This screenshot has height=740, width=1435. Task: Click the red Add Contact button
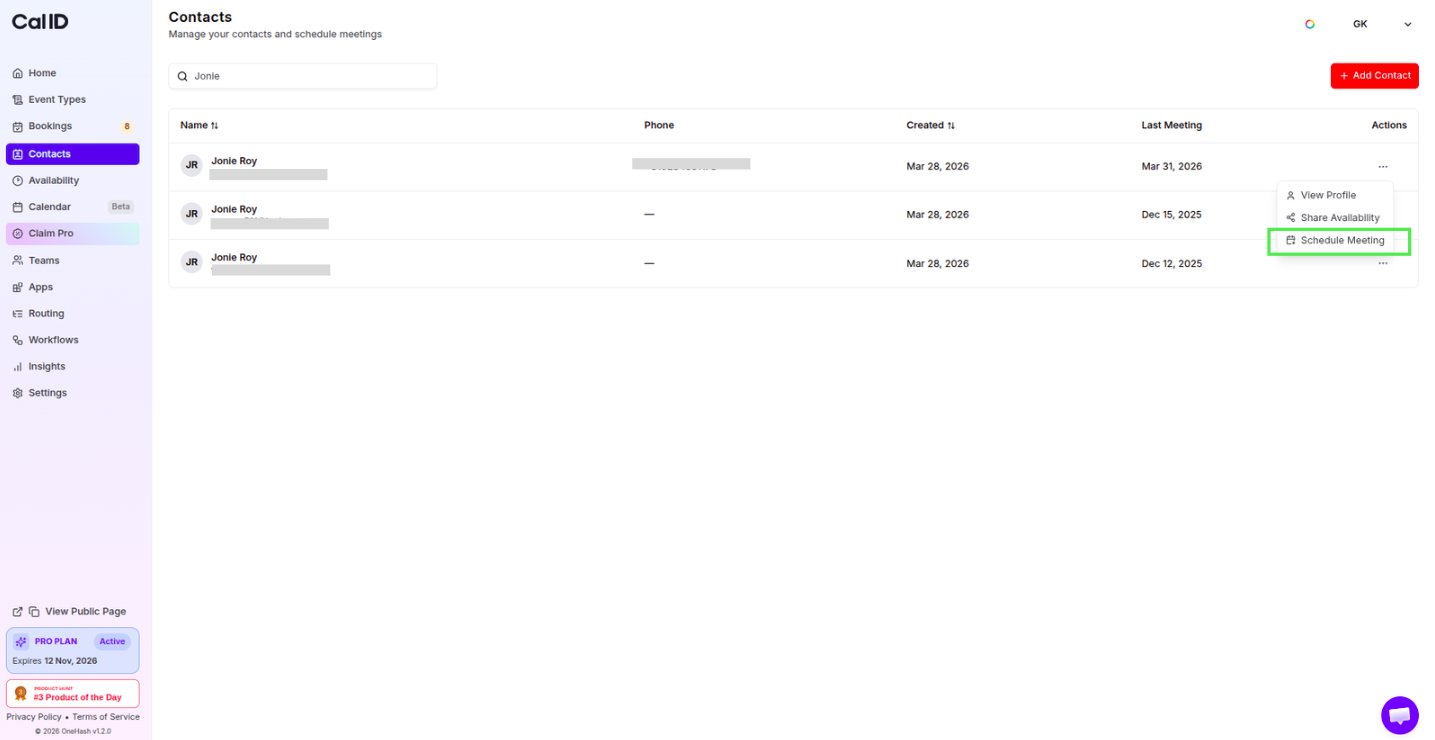pos(1374,76)
